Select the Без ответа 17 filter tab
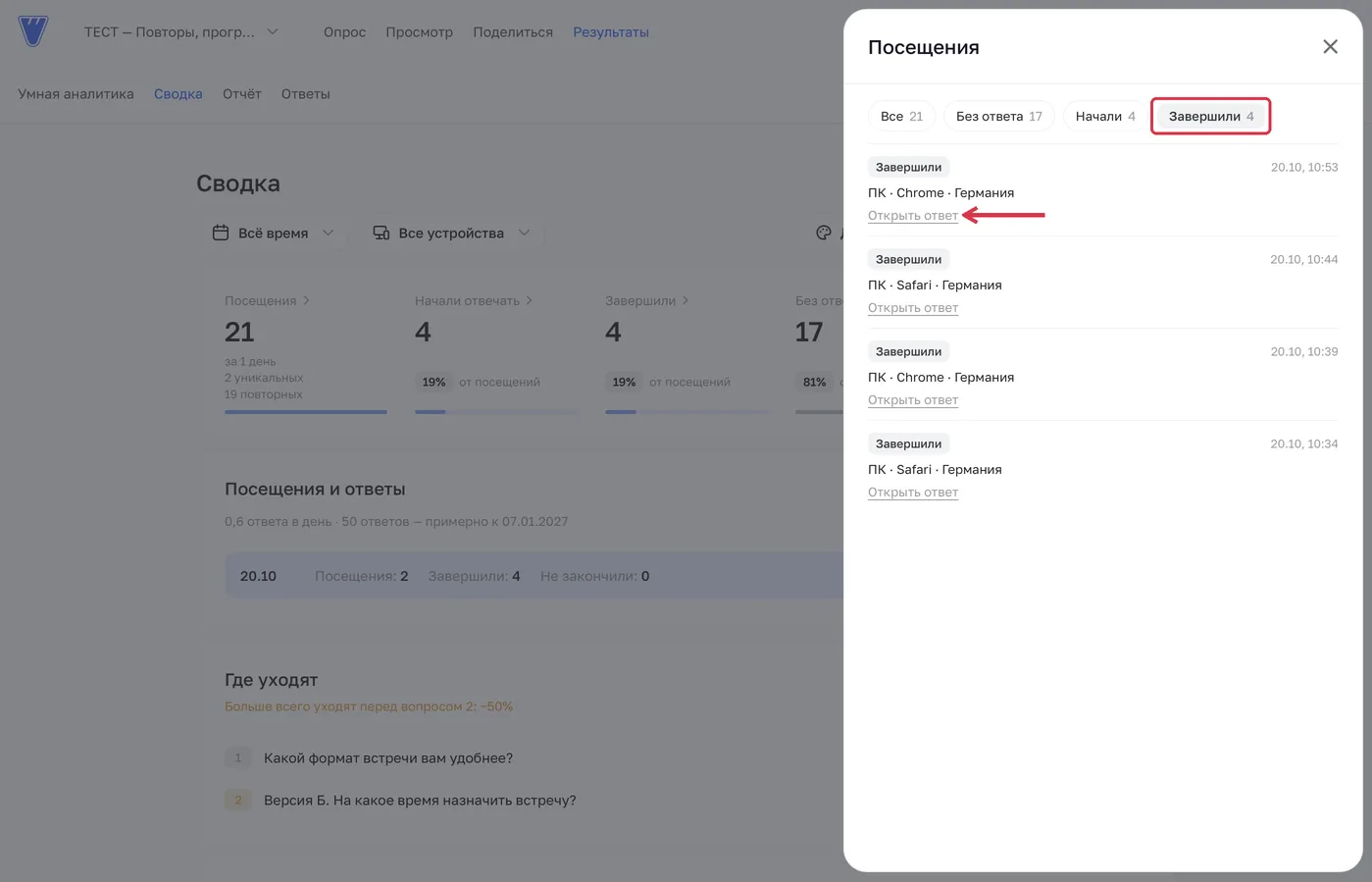1372x882 pixels. 999,116
